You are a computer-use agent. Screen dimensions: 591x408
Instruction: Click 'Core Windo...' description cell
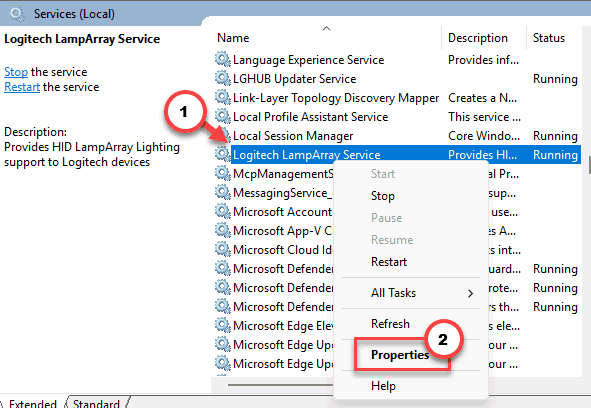(484, 135)
